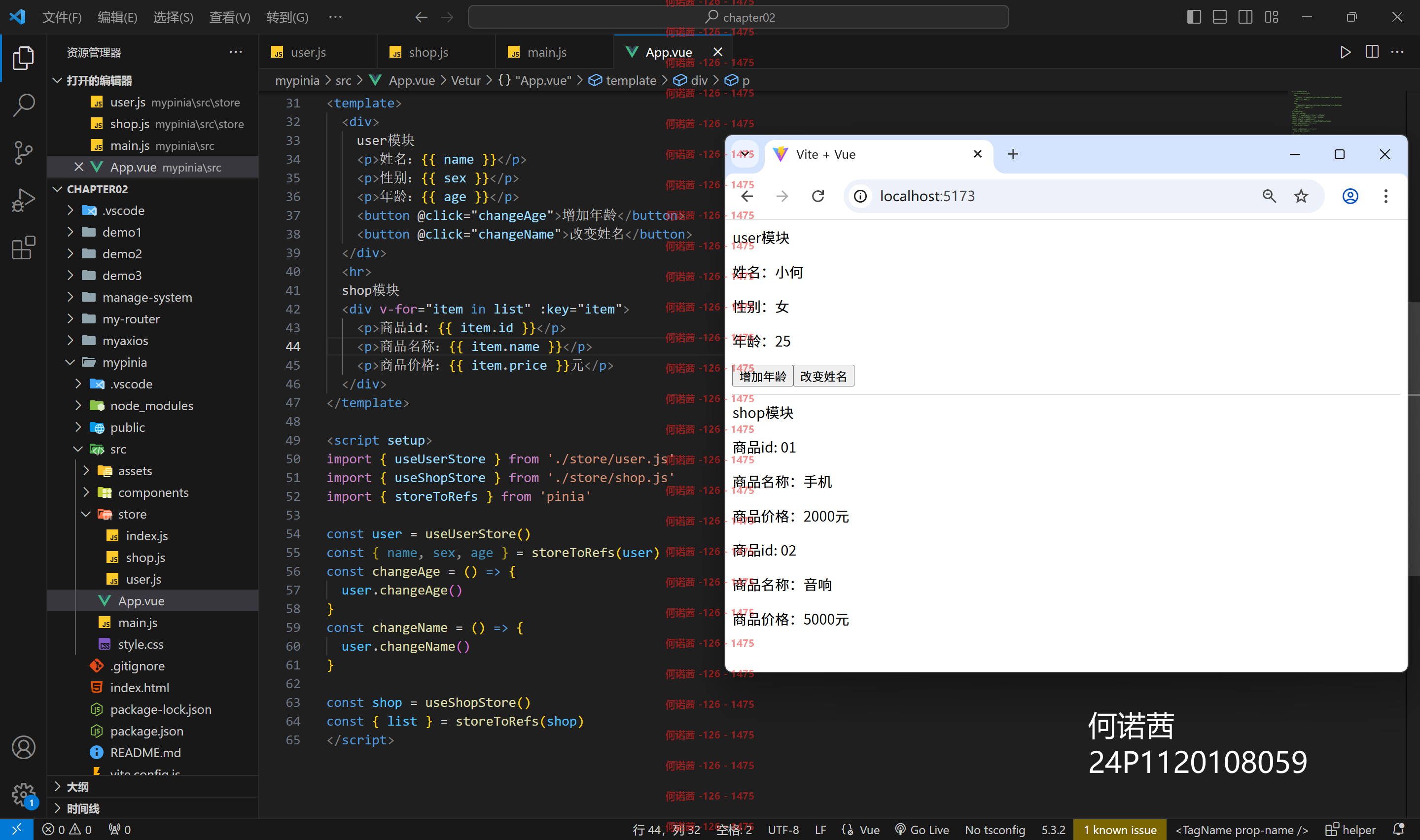1420x840 pixels.
Task: Open the 文件(F) menu
Action: 62,17
